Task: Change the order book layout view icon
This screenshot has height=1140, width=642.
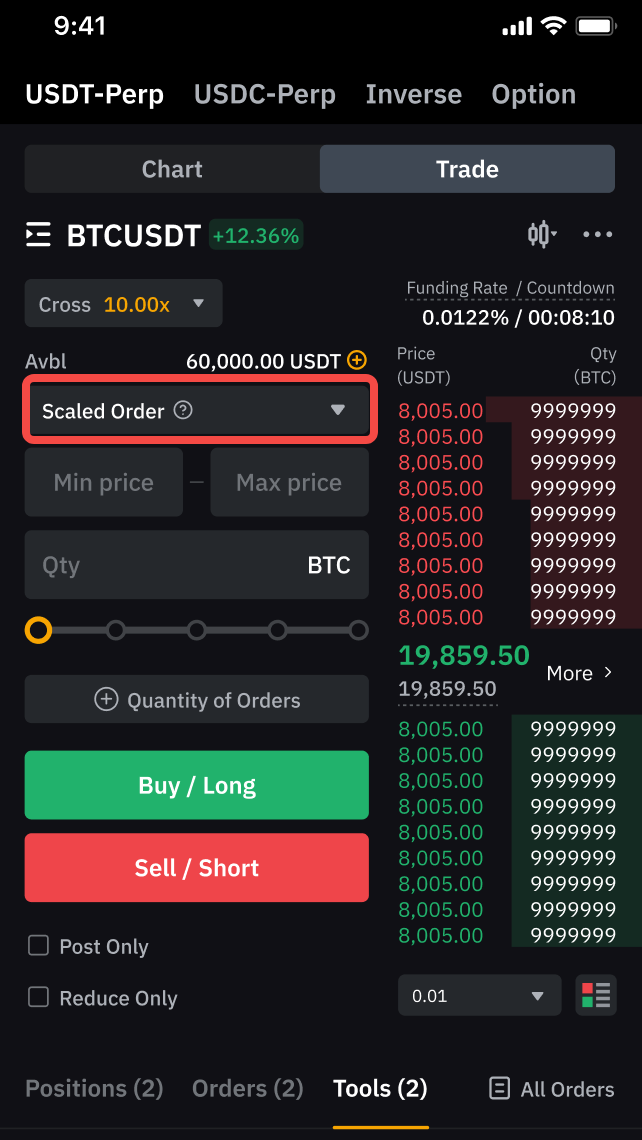Action: (x=596, y=996)
